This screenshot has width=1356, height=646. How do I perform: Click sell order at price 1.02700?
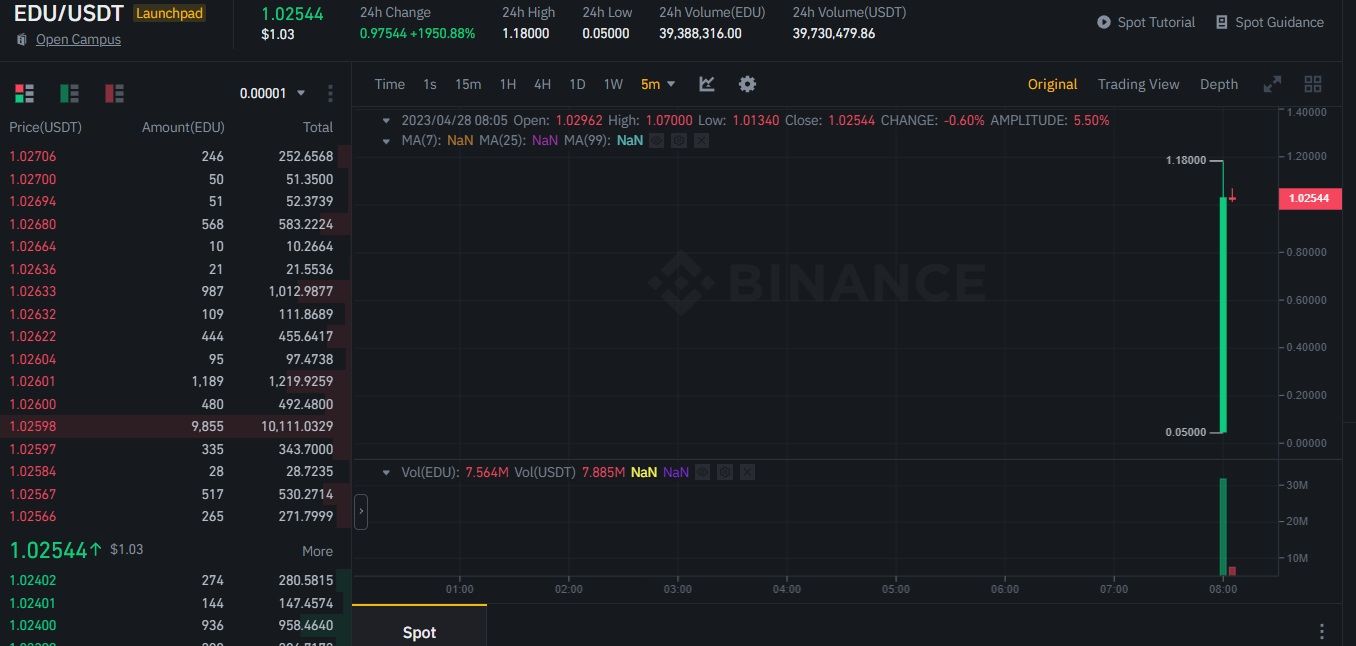click(175, 179)
